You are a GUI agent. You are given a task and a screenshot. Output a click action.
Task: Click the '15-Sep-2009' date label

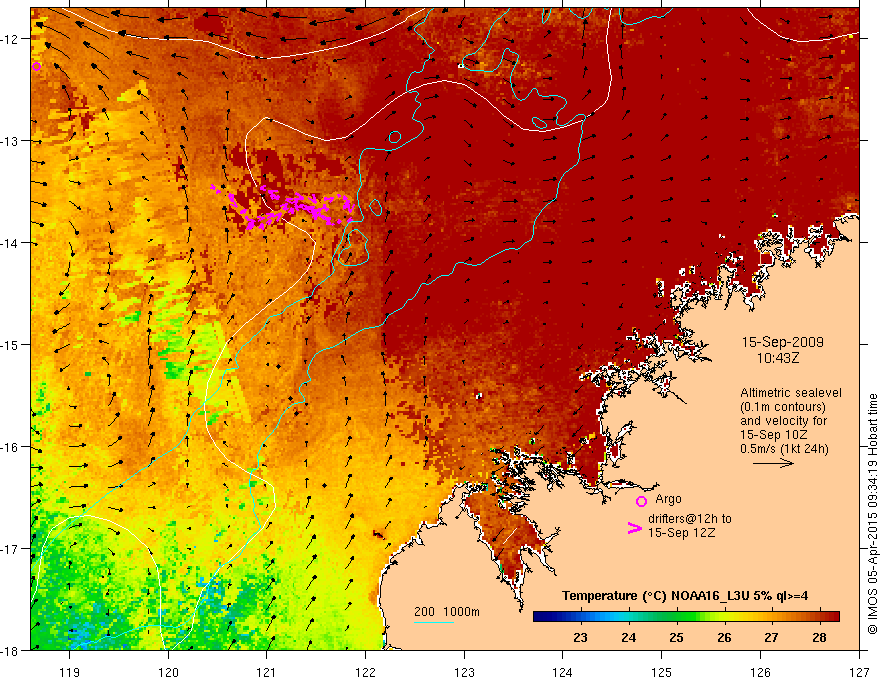pyautogui.click(x=782, y=342)
